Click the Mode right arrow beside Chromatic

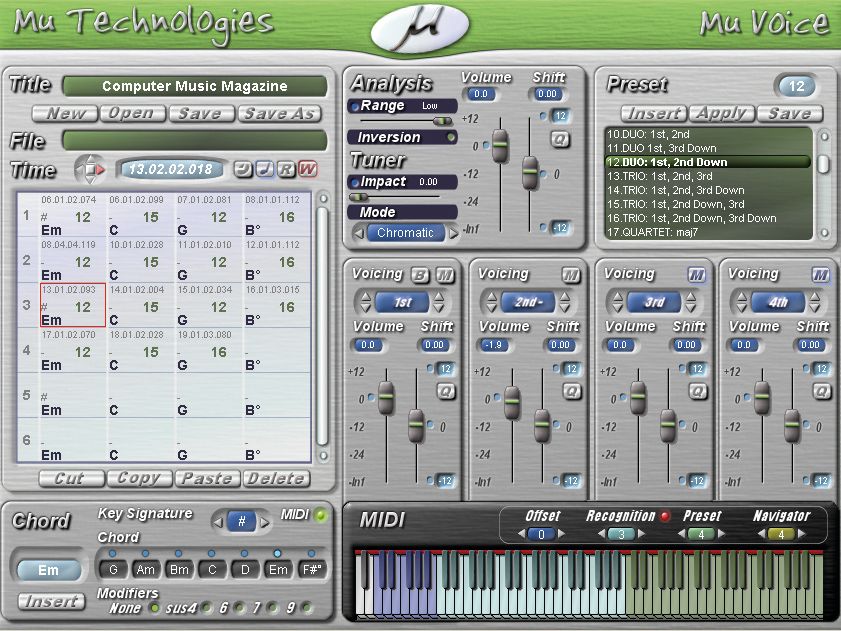454,233
